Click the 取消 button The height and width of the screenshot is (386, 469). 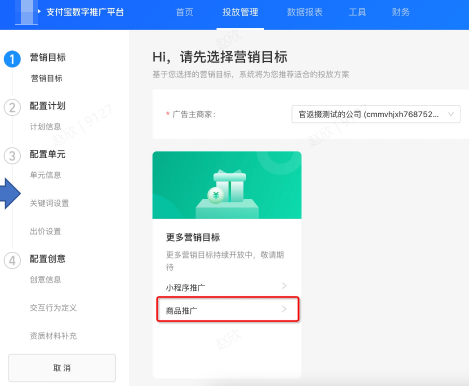tap(62, 368)
